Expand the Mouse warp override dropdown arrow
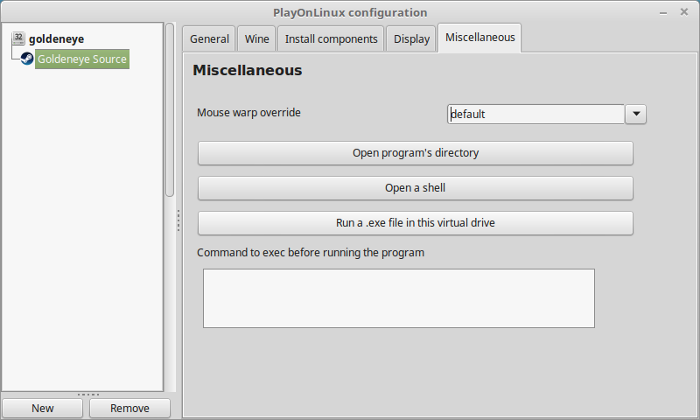The height and width of the screenshot is (420, 700). tap(636, 114)
